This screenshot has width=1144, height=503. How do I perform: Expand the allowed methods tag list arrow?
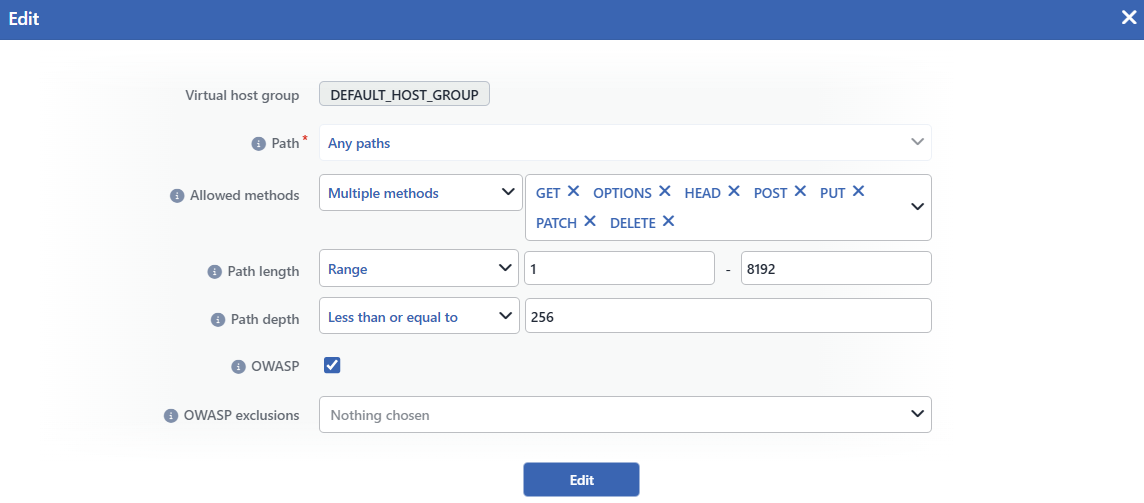click(x=917, y=207)
